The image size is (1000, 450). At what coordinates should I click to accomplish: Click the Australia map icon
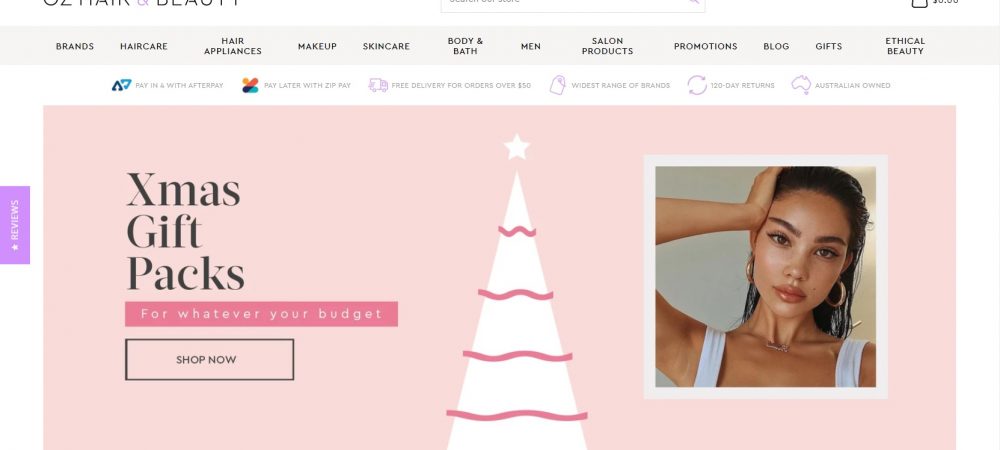point(801,85)
